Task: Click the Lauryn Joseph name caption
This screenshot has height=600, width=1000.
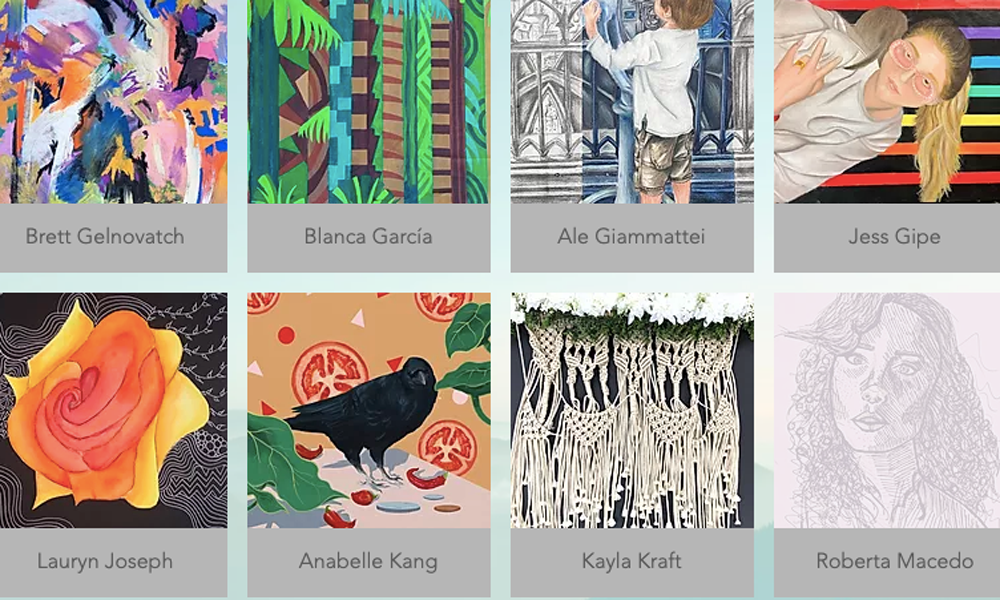Action: [105, 561]
